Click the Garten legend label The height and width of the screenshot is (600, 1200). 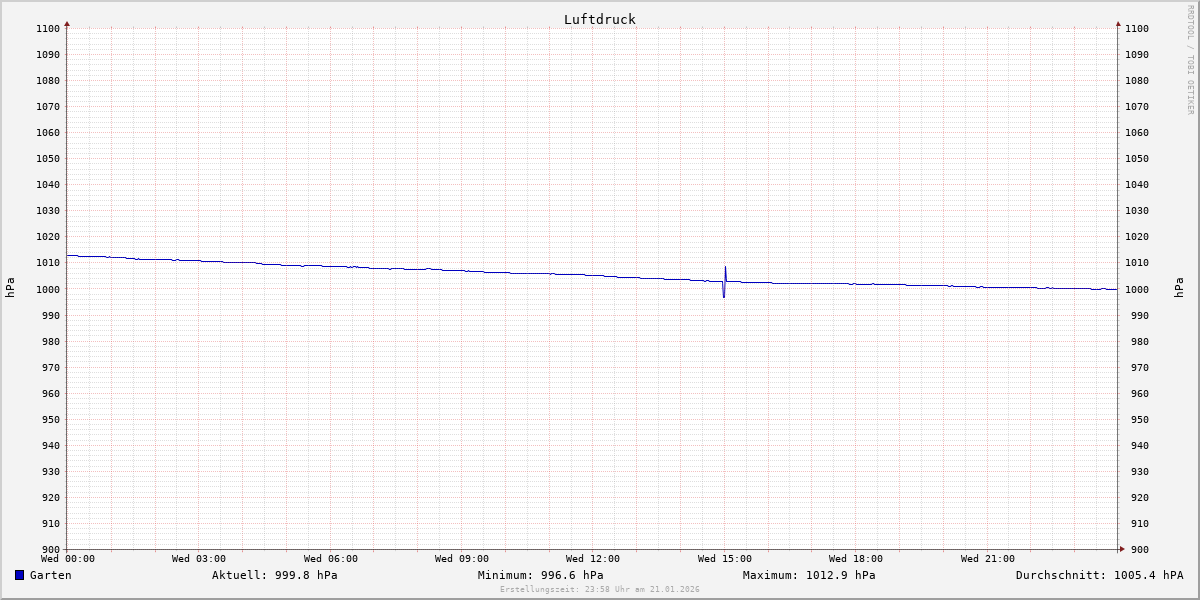point(50,575)
